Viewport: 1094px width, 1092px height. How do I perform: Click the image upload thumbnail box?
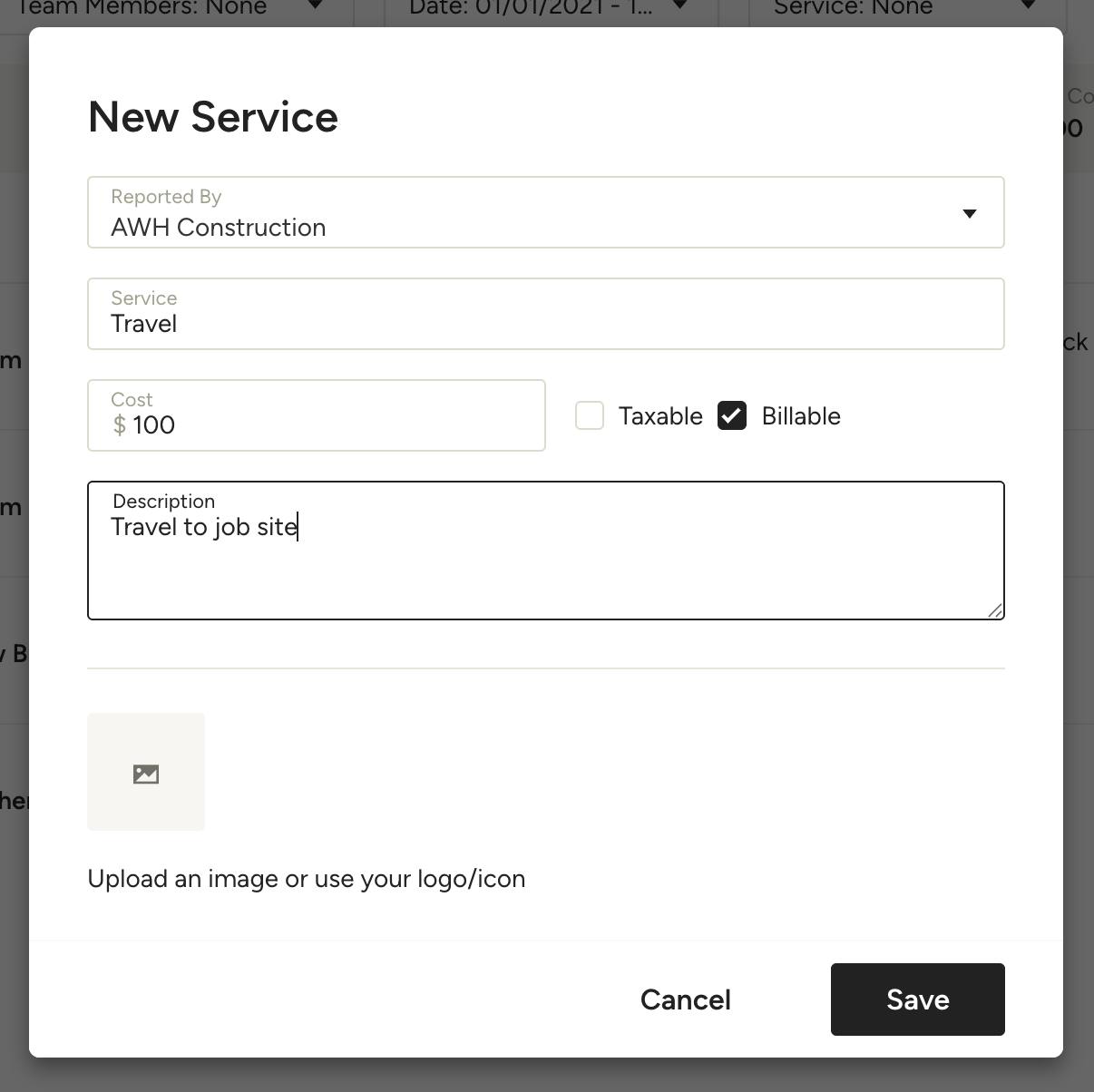146,772
